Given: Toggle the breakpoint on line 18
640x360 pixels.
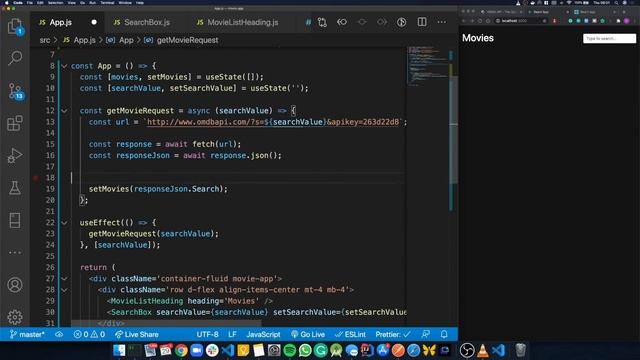Looking at the screenshot, I should point(36,178).
